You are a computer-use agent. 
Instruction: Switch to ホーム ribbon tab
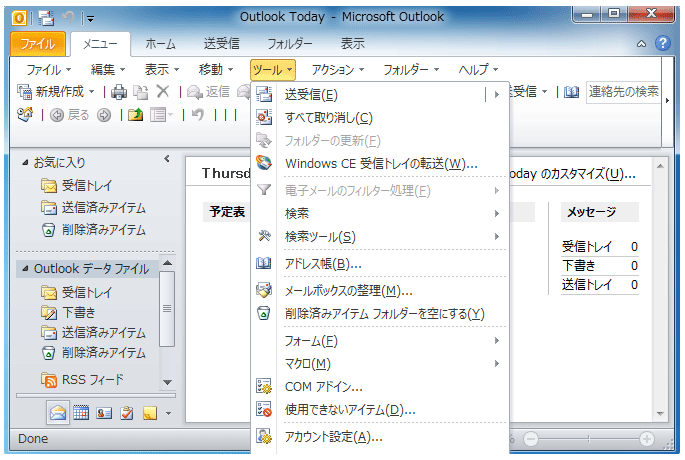coord(161,44)
